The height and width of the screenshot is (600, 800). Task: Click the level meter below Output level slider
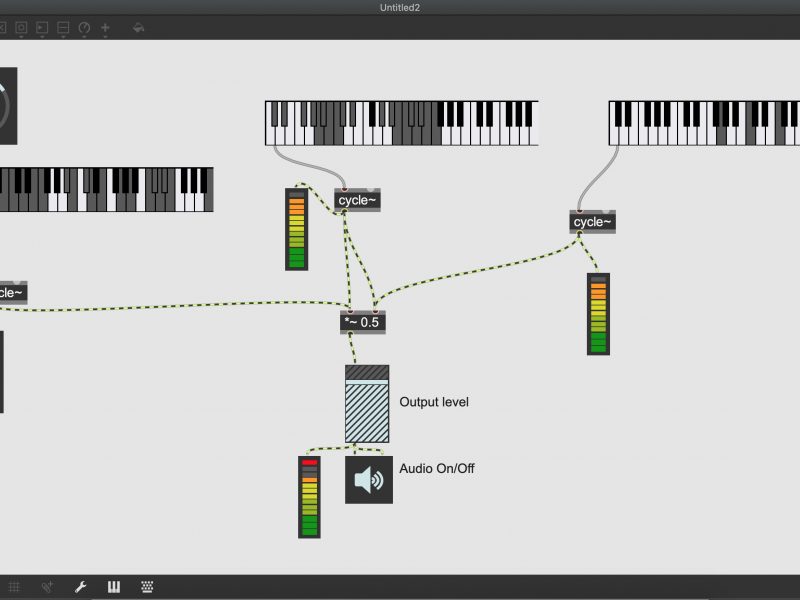tap(309, 497)
